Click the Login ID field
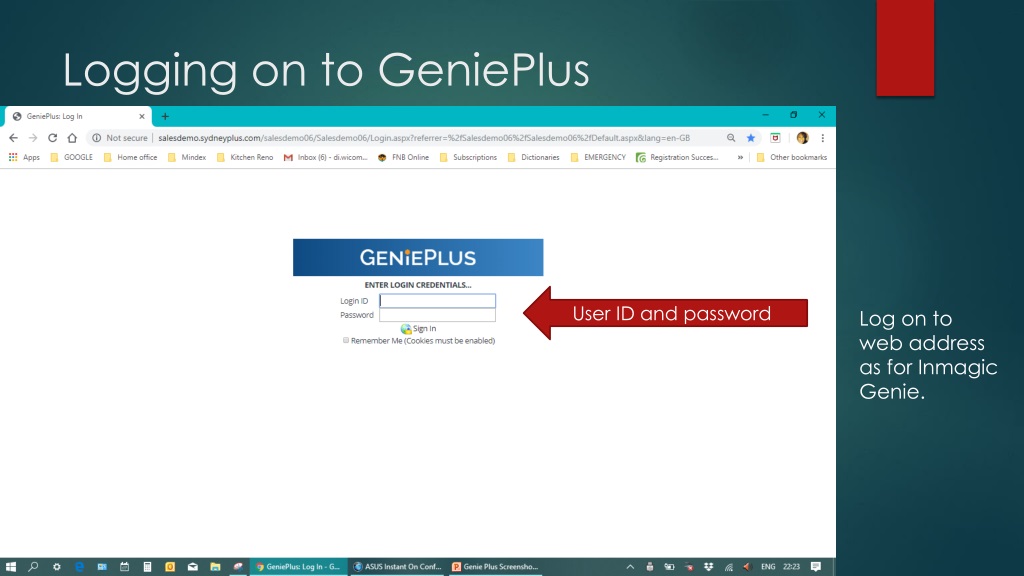Screen dimensions: 1024x576 [438, 300]
